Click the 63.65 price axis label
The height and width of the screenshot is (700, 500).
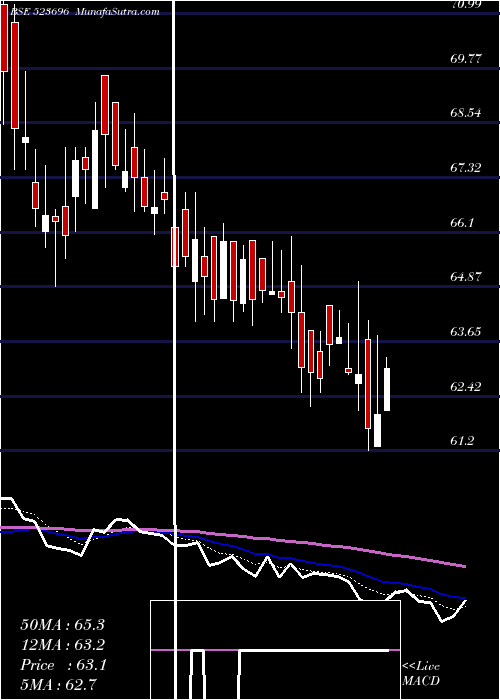click(x=465, y=332)
